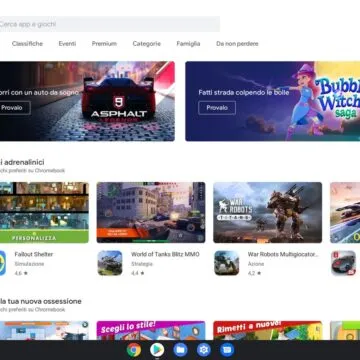This screenshot has width=360, height=360.
Task: Click World of Tanks Blitz MMO title
Action: click(x=165, y=254)
